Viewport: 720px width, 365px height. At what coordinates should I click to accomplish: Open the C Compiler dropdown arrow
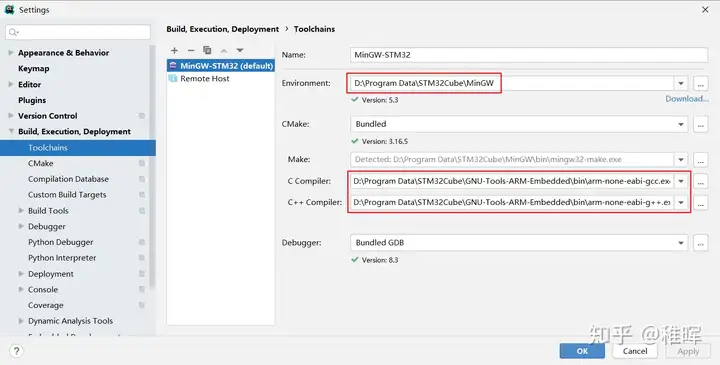[681, 181]
